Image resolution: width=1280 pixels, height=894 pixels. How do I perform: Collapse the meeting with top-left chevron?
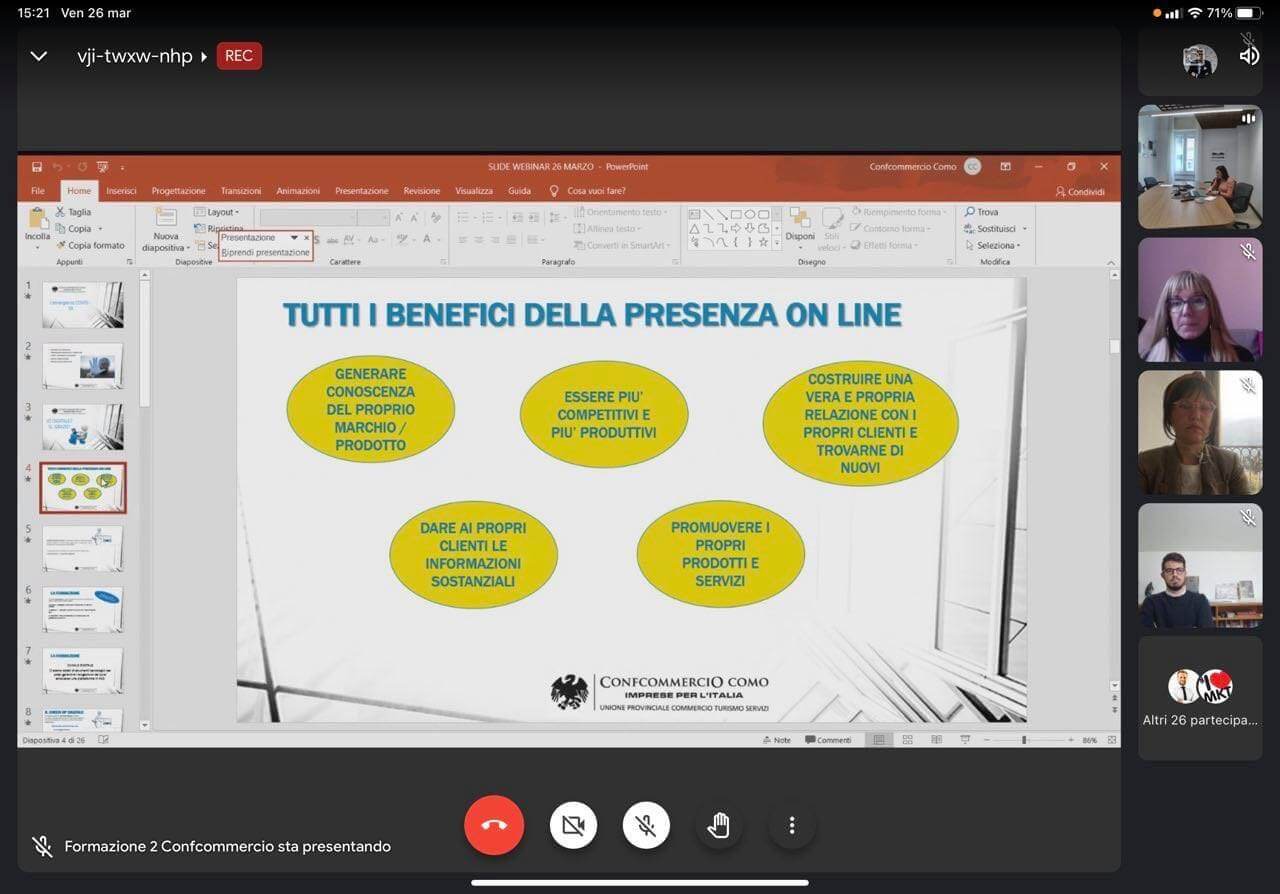click(39, 56)
